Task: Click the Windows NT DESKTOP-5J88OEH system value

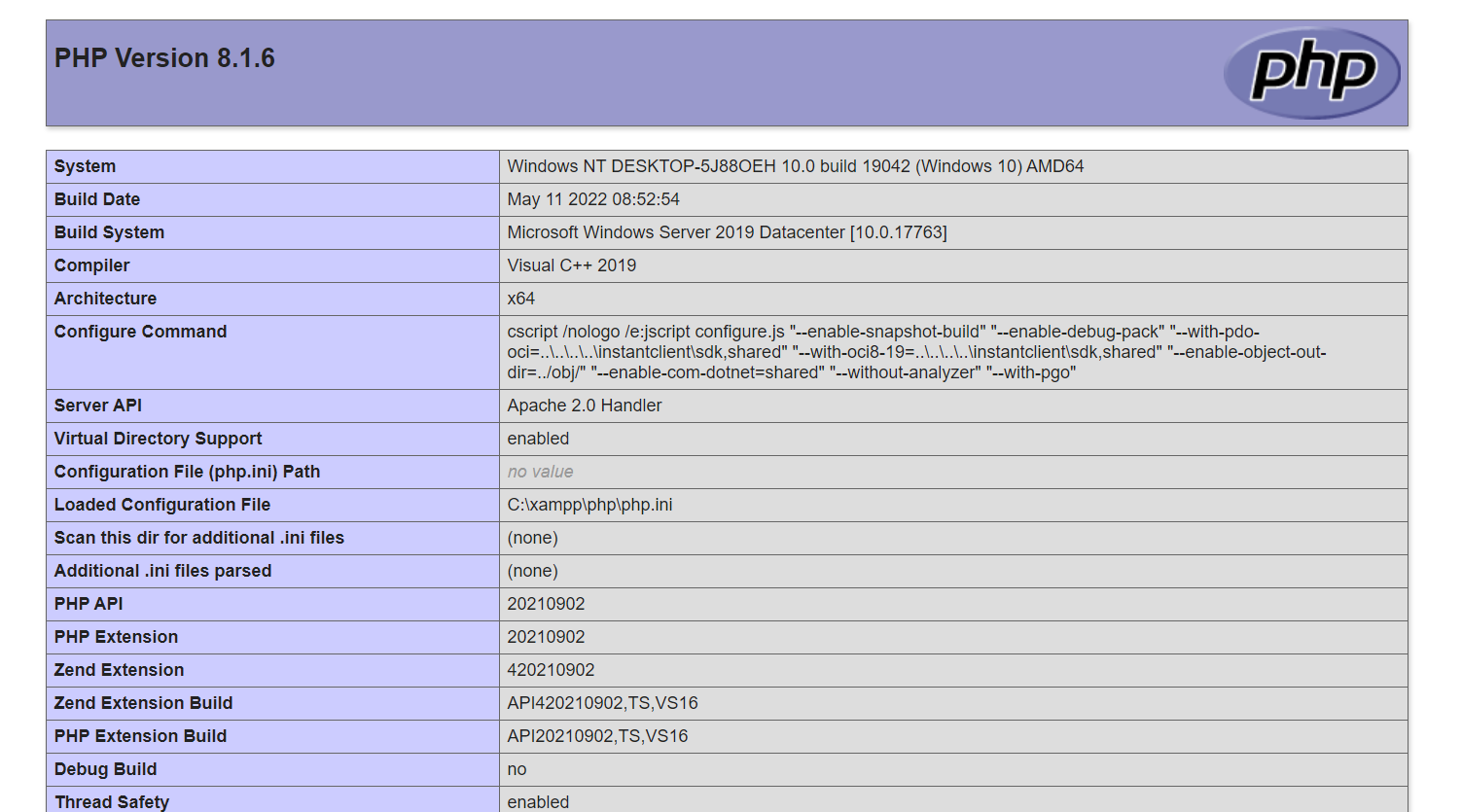Action: coord(795,166)
